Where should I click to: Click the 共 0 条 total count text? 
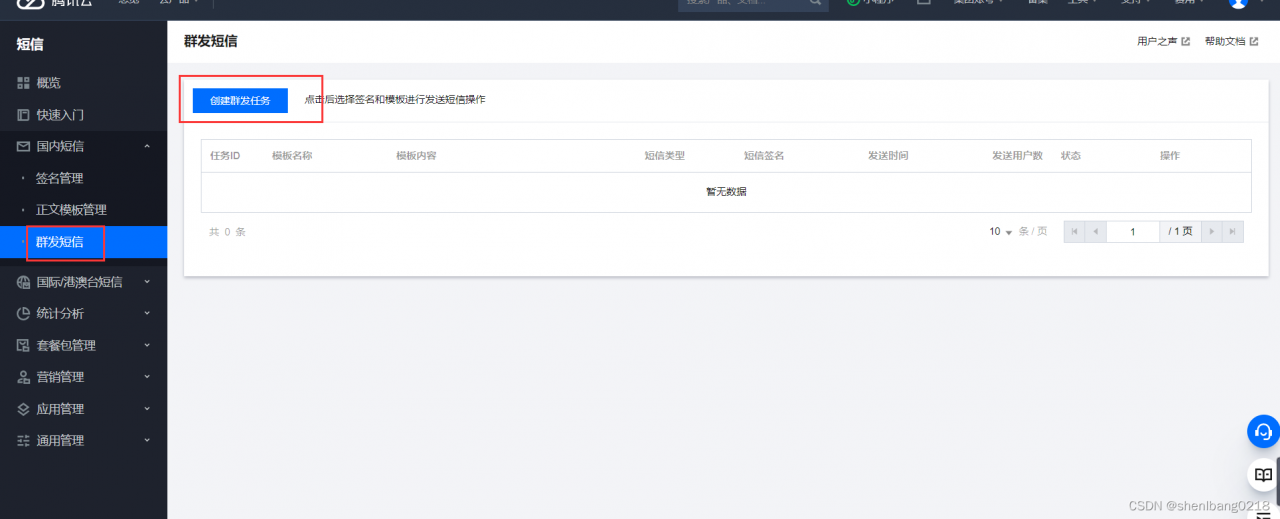(x=227, y=231)
